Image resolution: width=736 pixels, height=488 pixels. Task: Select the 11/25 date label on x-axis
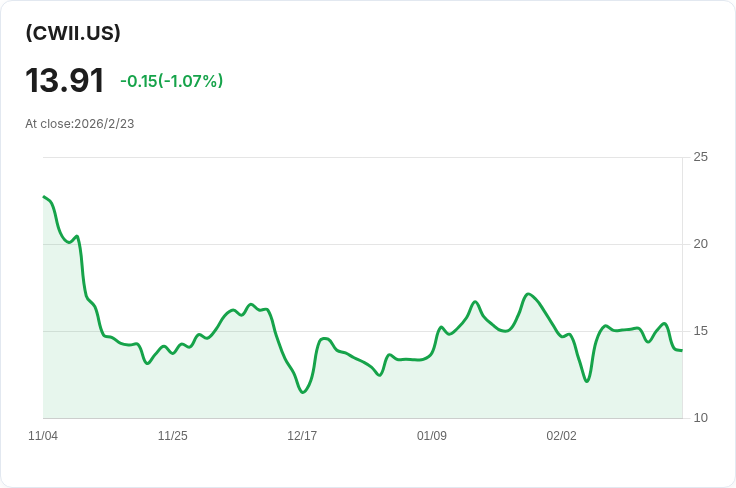click(173, 436)
